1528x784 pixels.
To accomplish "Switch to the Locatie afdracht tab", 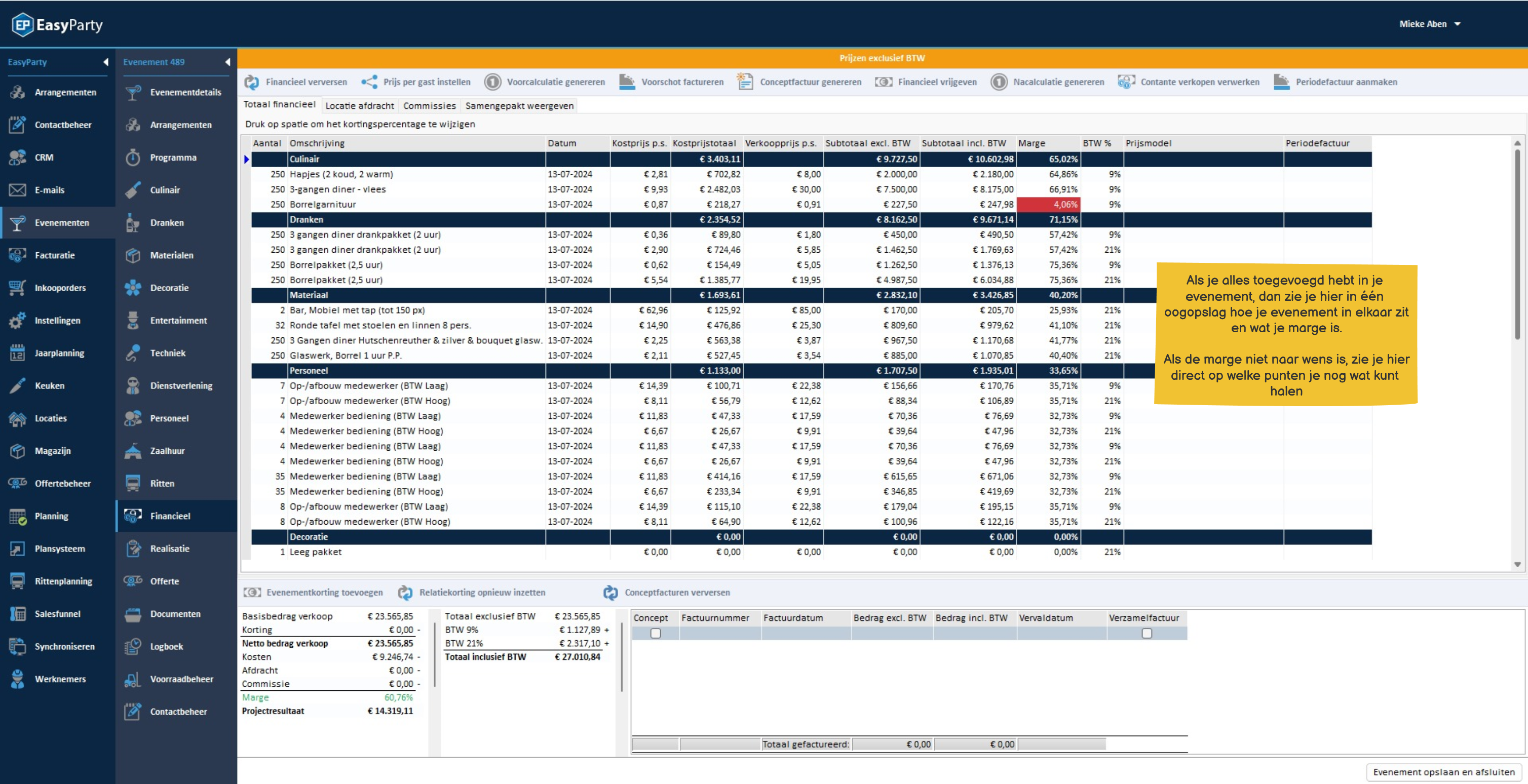I will pyautogui.click(x=360, y=105).
